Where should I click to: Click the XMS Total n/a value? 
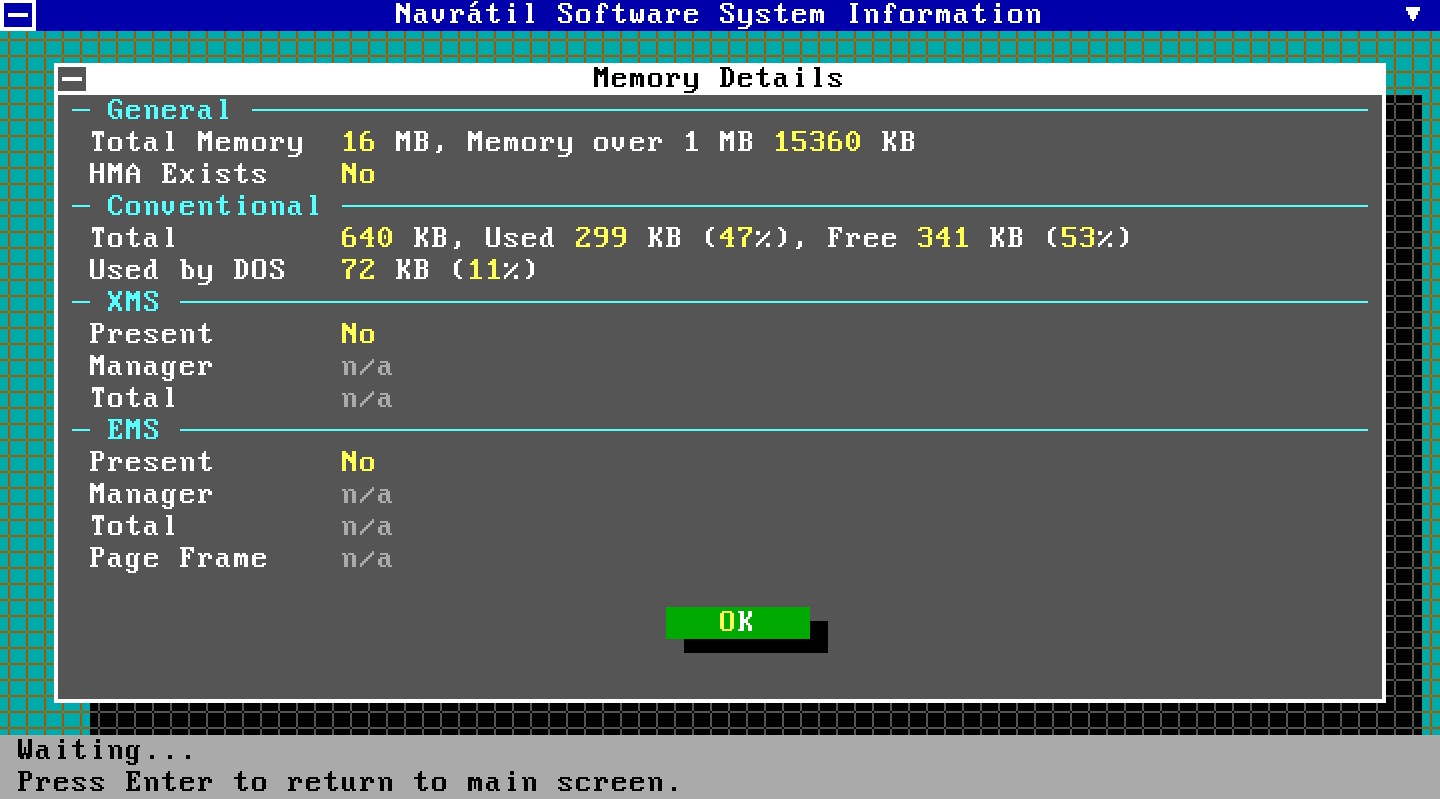[367, 399]
